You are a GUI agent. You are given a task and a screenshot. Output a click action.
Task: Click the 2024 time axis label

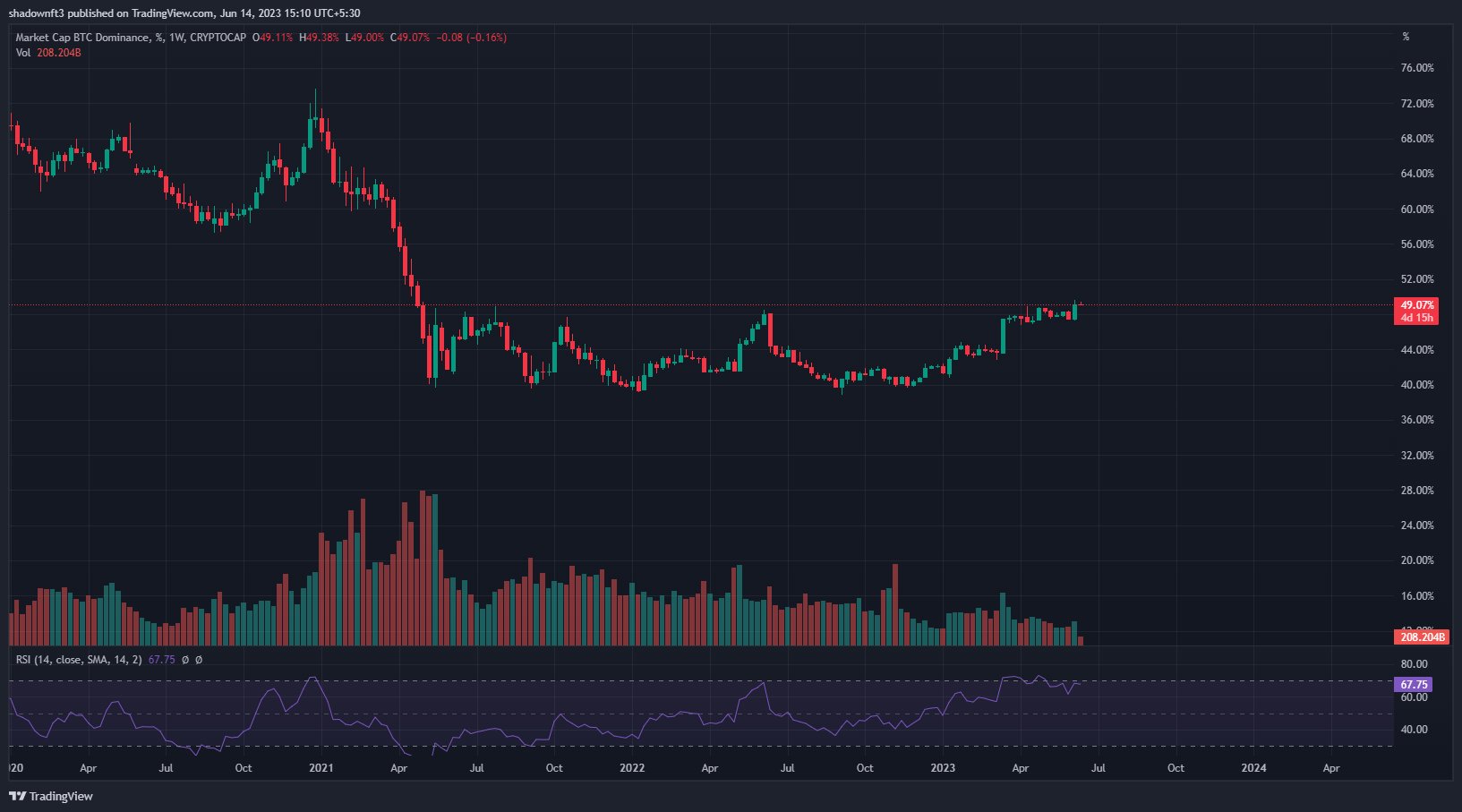(x=1253, y=768)
